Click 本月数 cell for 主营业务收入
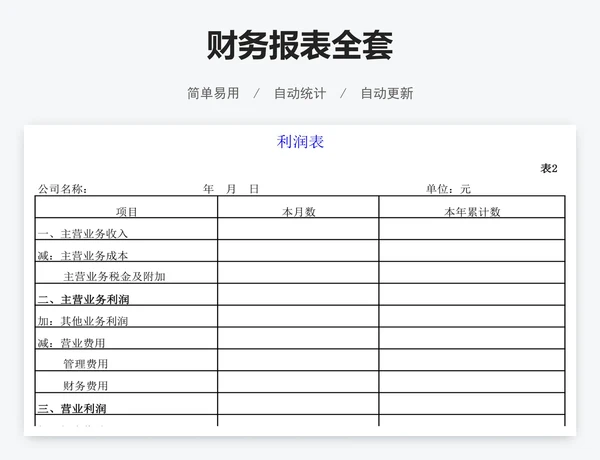 tap(298, 229)
